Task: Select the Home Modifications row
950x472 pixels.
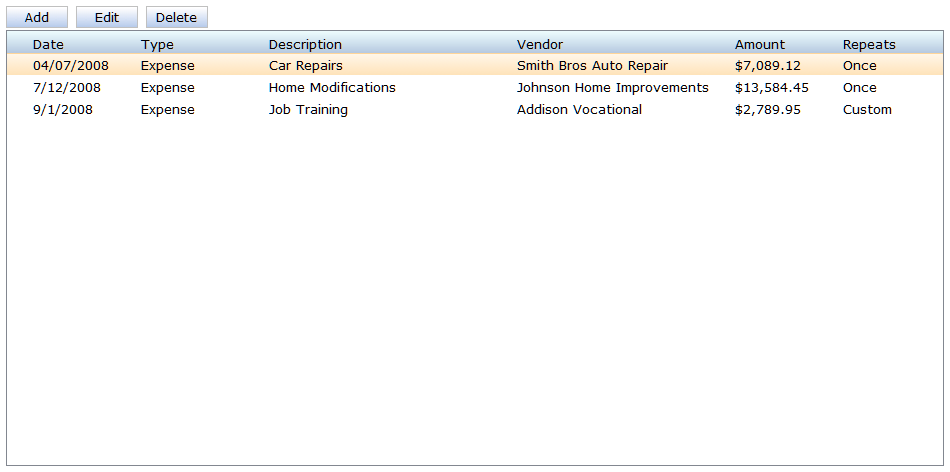Action: (x=475, y=87)
